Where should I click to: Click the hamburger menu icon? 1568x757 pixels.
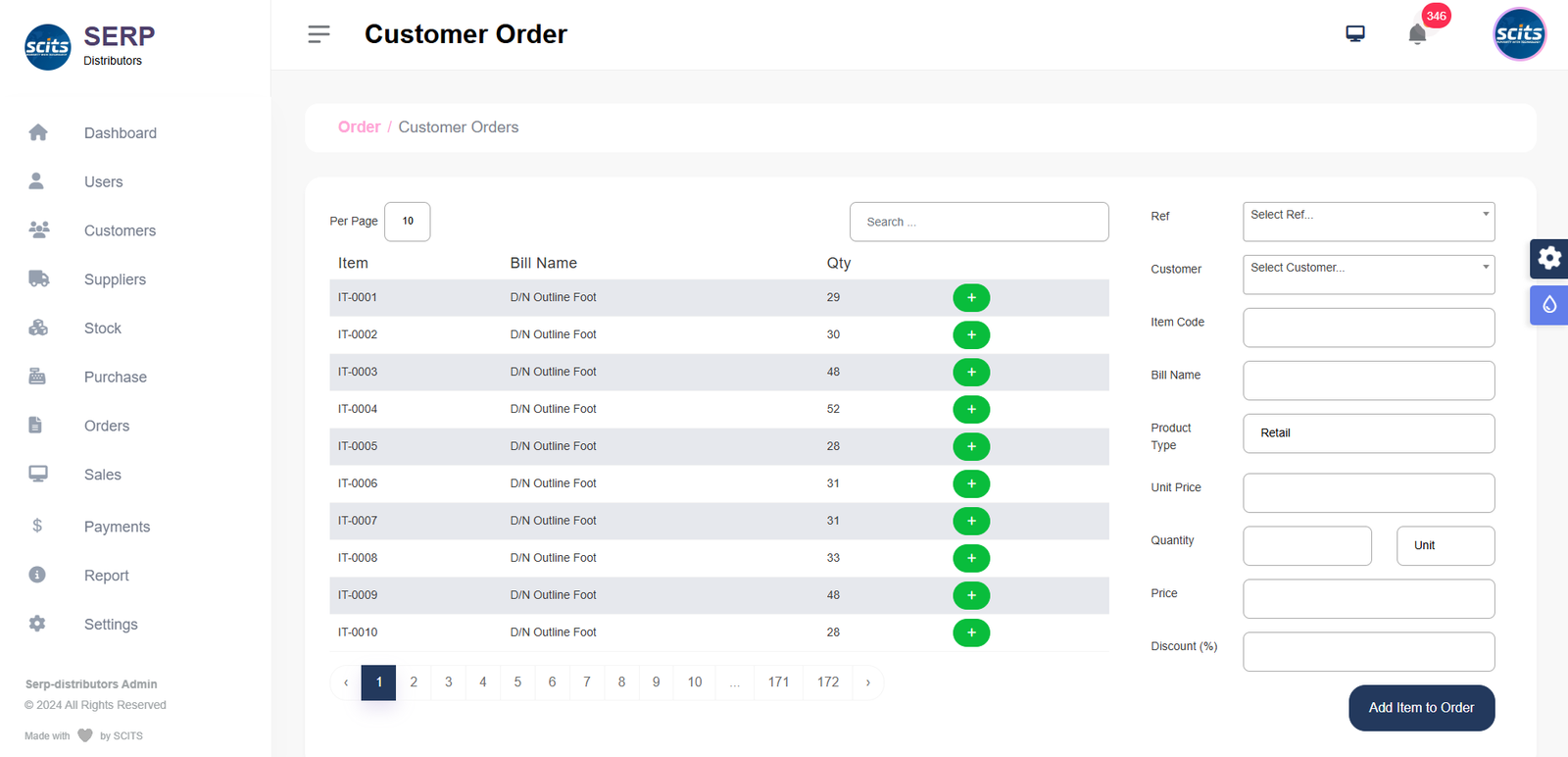pos(318,34)
